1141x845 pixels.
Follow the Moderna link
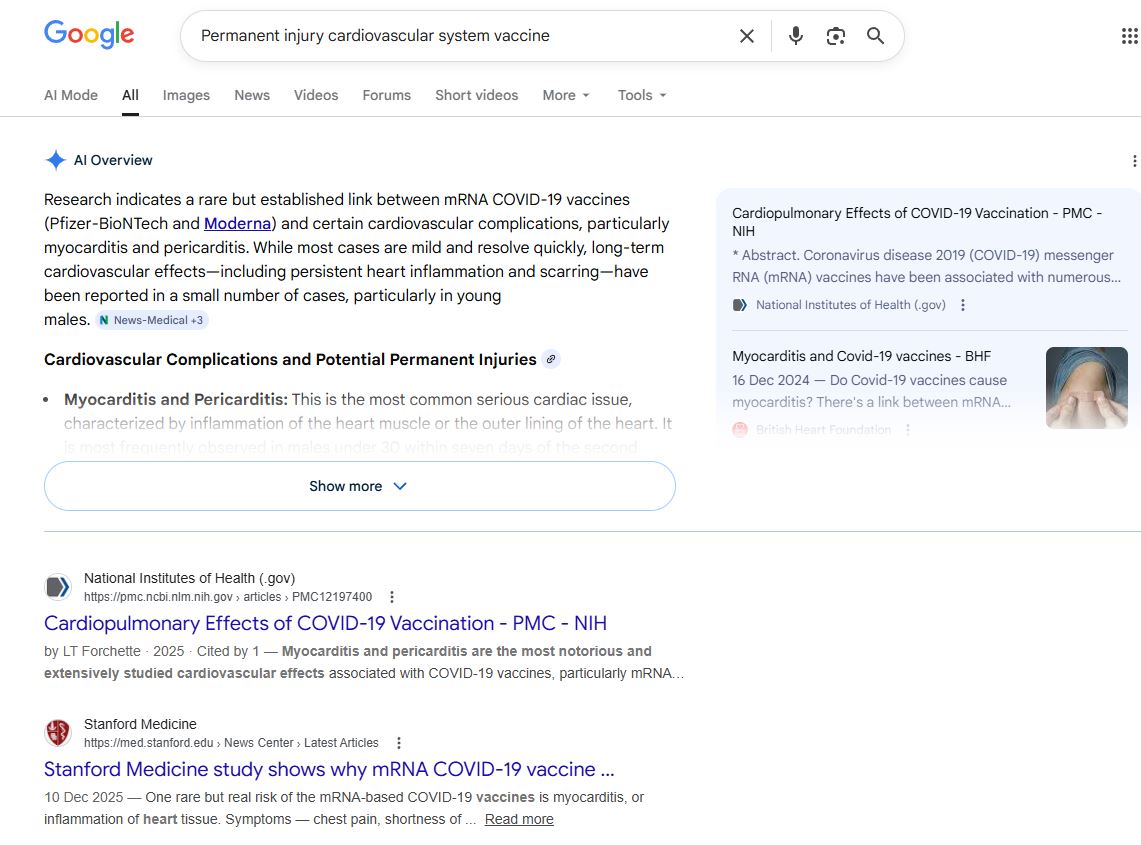tap(237, 223)
